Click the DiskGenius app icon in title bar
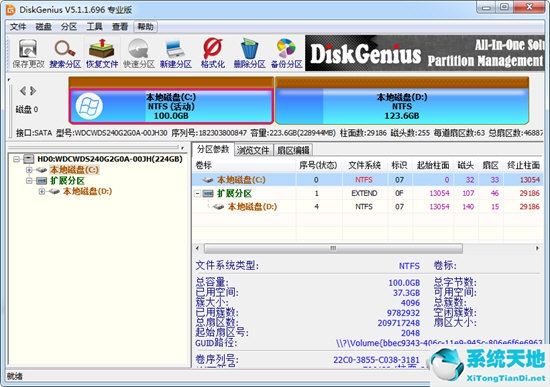Viewport: 550px width, 387px height. click(x=11, y=9)
